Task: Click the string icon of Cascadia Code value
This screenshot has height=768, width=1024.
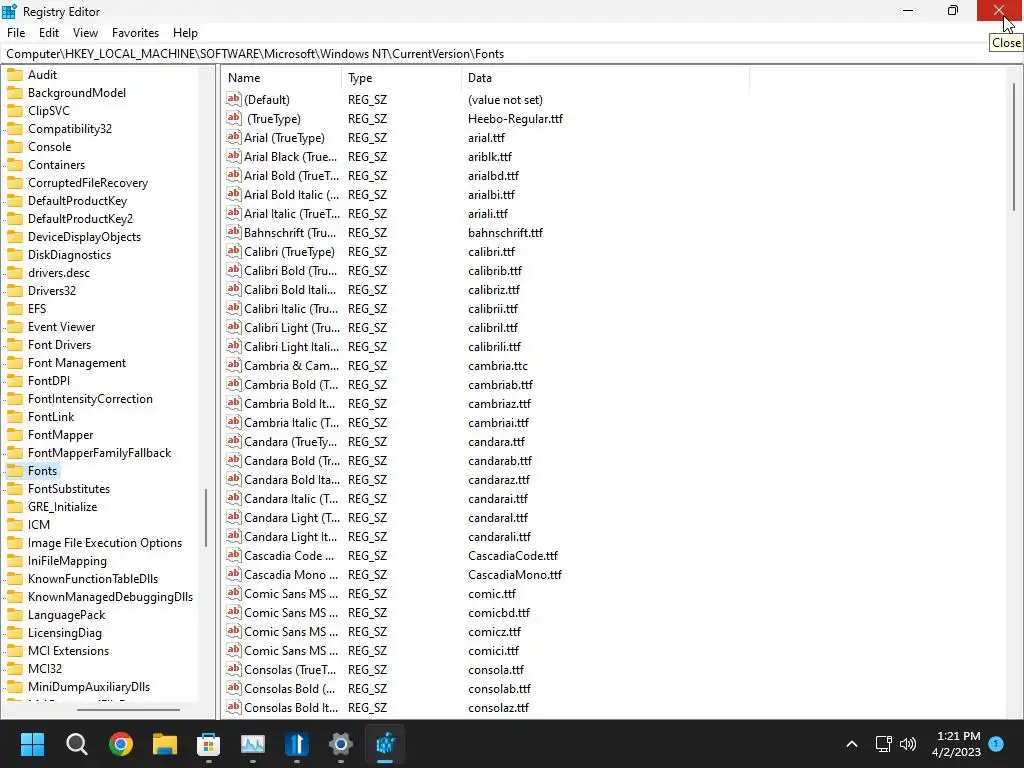Action: pos(233,555)
